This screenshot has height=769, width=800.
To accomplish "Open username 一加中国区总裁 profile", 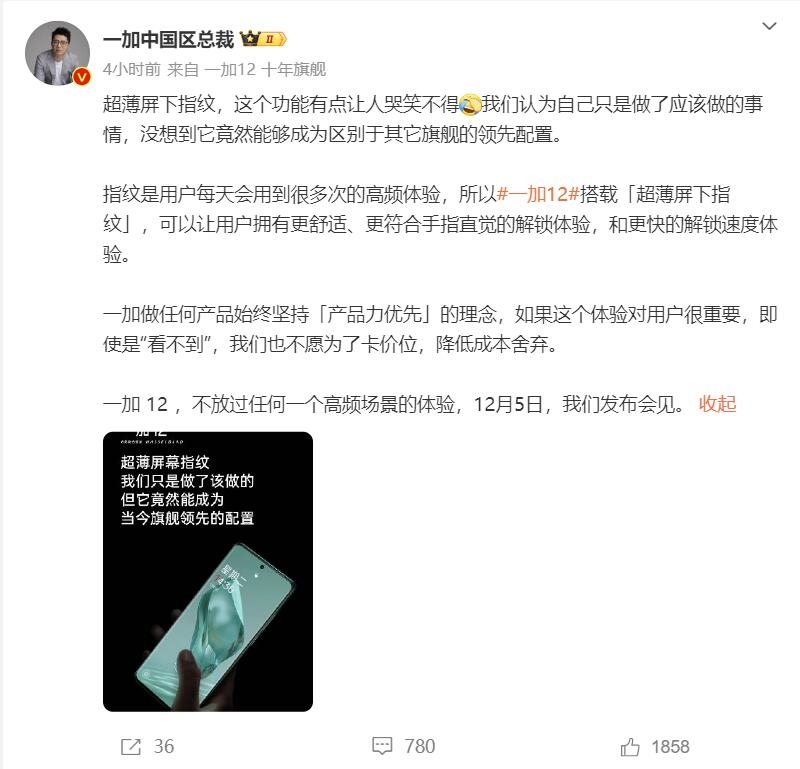I will coord(168,39).
